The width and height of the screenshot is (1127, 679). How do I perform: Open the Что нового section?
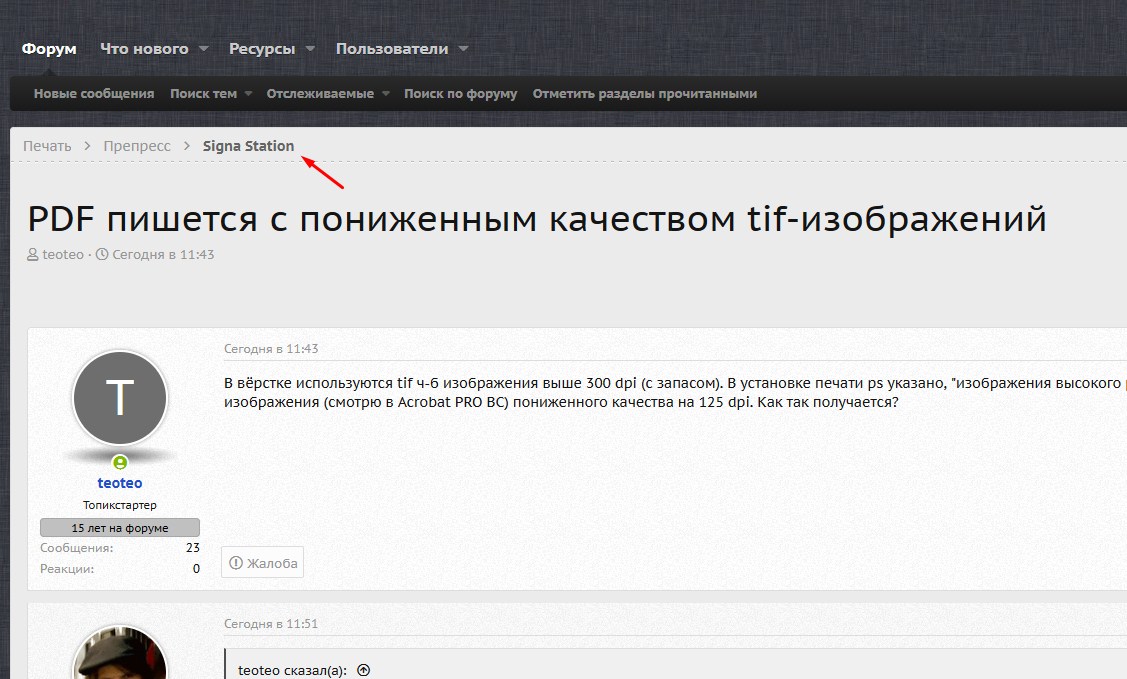144,49
